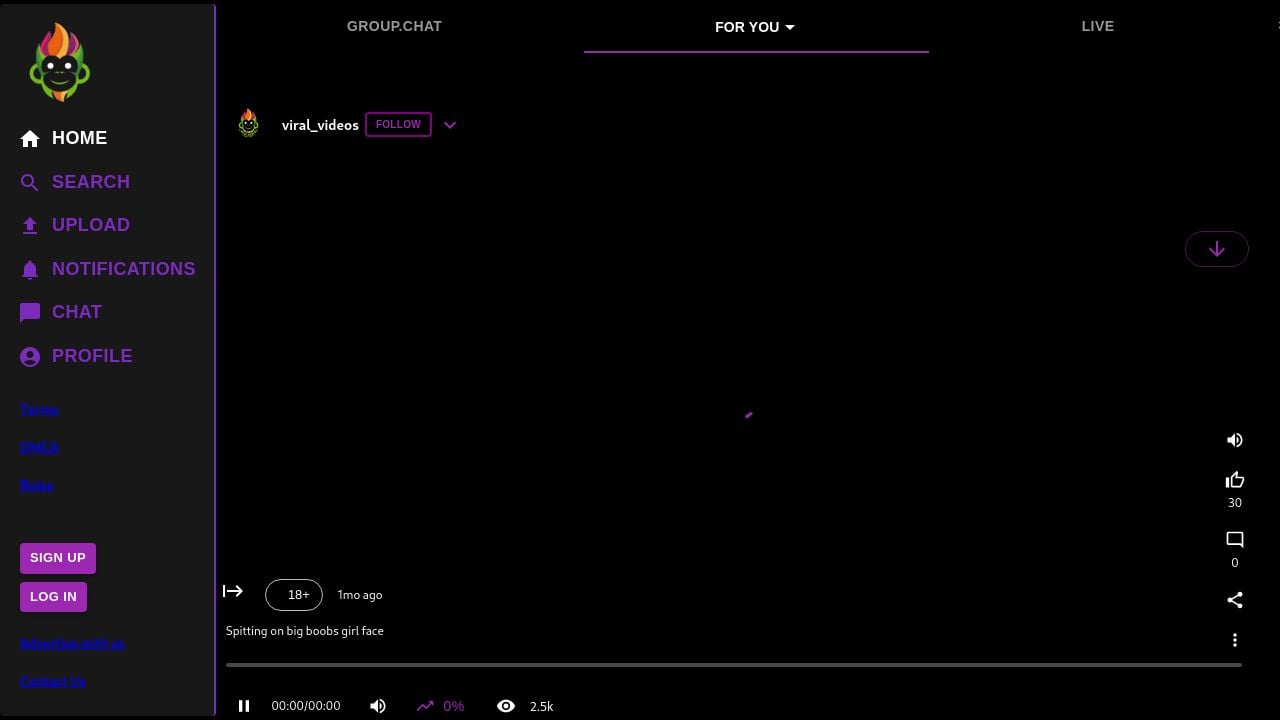1280x720 pixels.
Task: Click the 00:00/00:00 time display
Action: tap(306, 706)
